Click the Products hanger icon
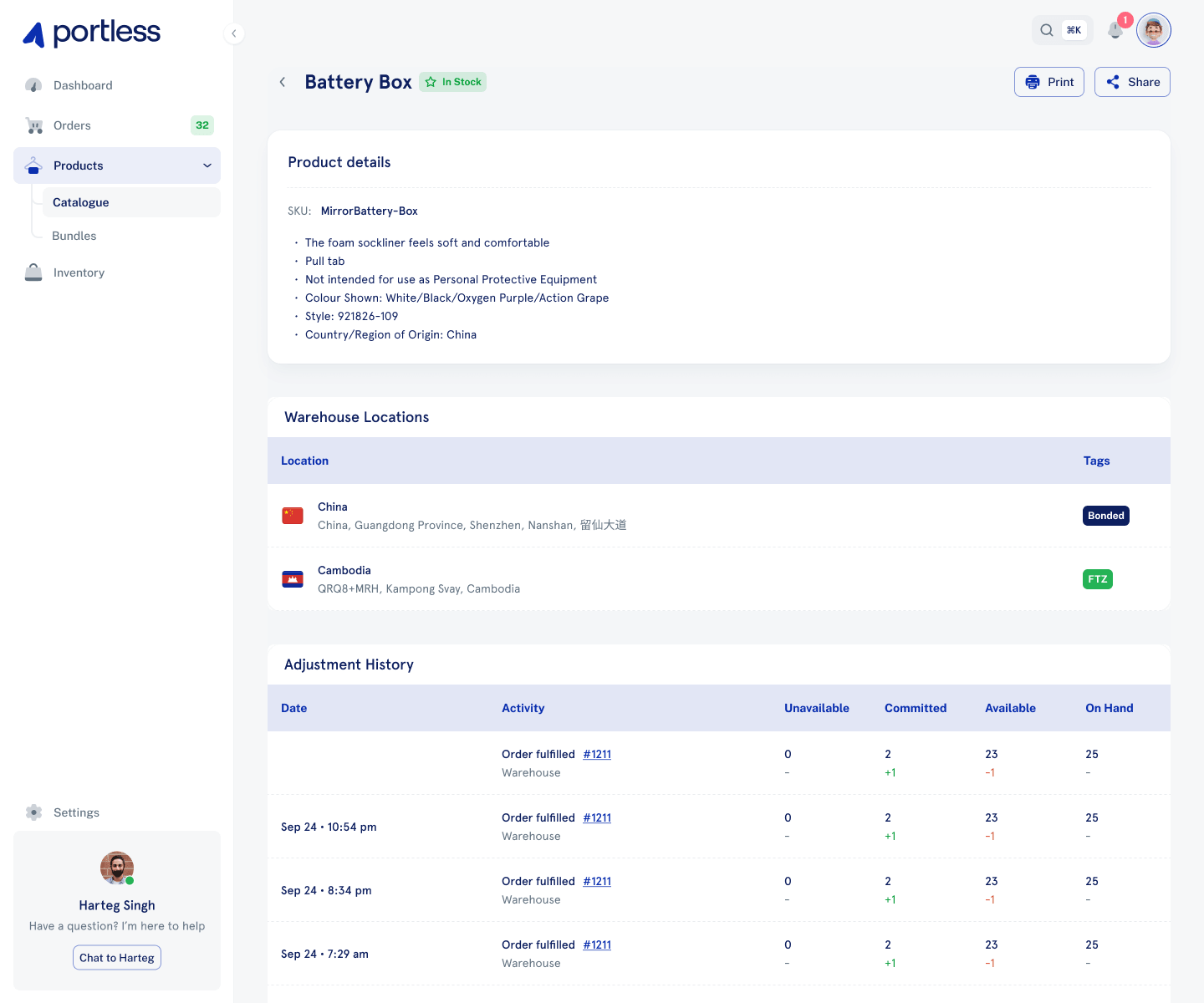 tap(33, 165)
